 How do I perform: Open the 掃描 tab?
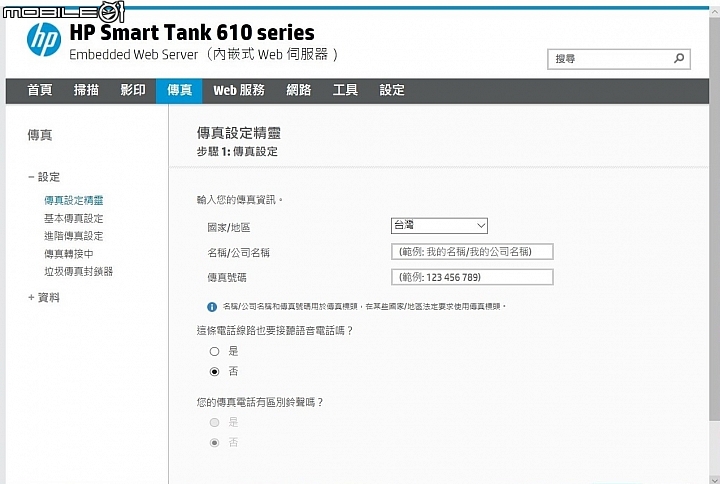pyautogui.click(x=86, y=90)
